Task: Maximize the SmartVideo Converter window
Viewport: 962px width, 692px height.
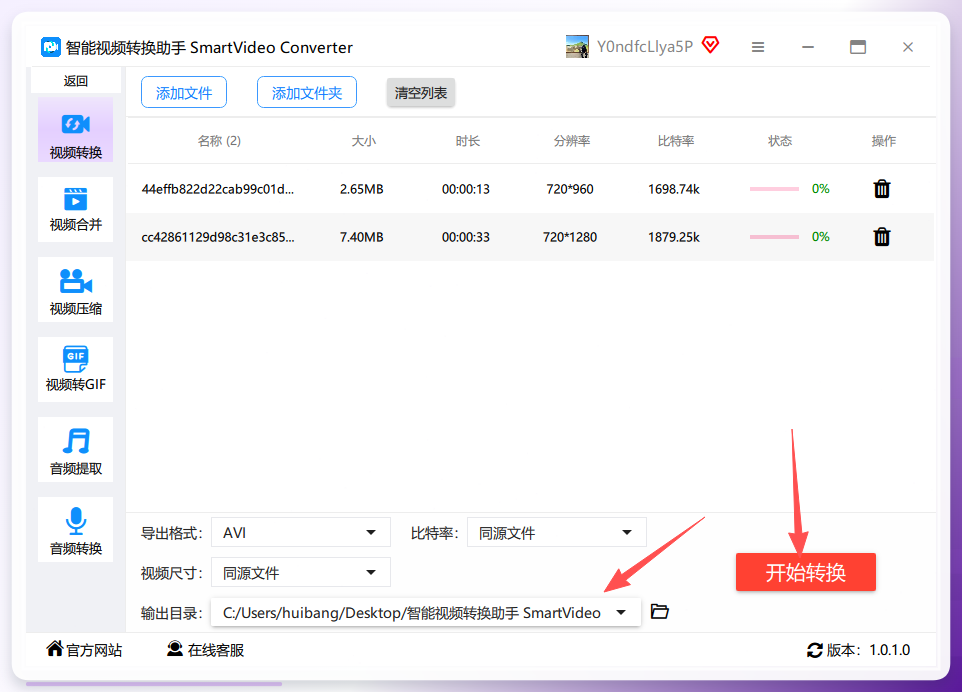Action: [858, 47]
